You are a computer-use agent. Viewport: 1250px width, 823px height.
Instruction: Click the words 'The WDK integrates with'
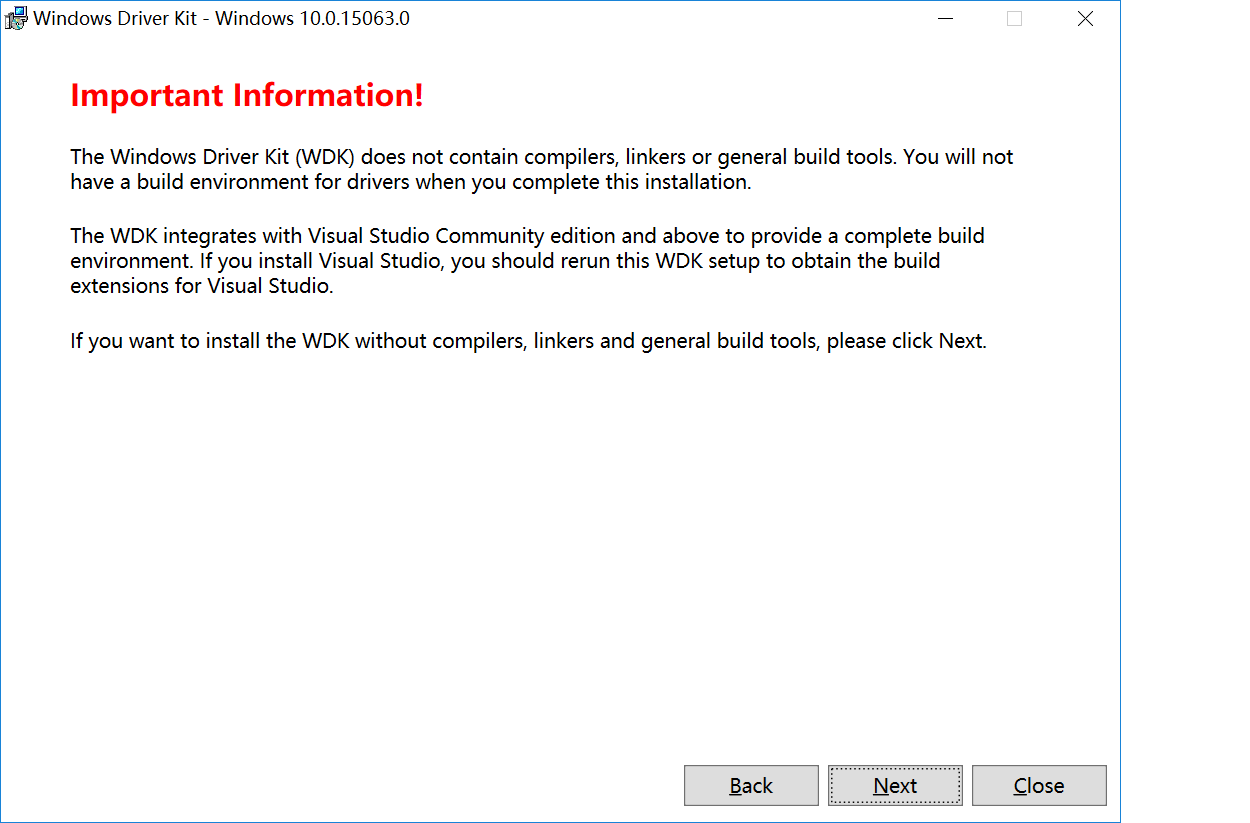(x=187, y=236)
